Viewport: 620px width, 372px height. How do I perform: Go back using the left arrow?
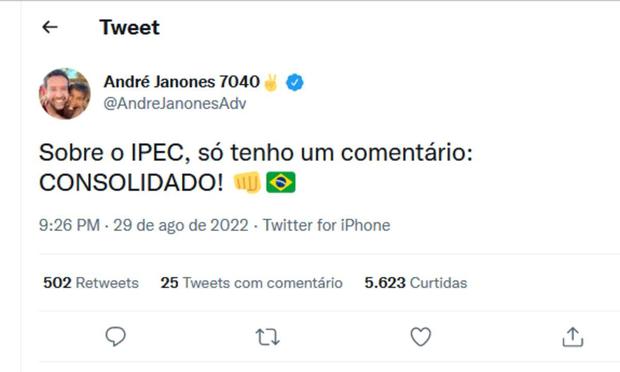(50, 27)
